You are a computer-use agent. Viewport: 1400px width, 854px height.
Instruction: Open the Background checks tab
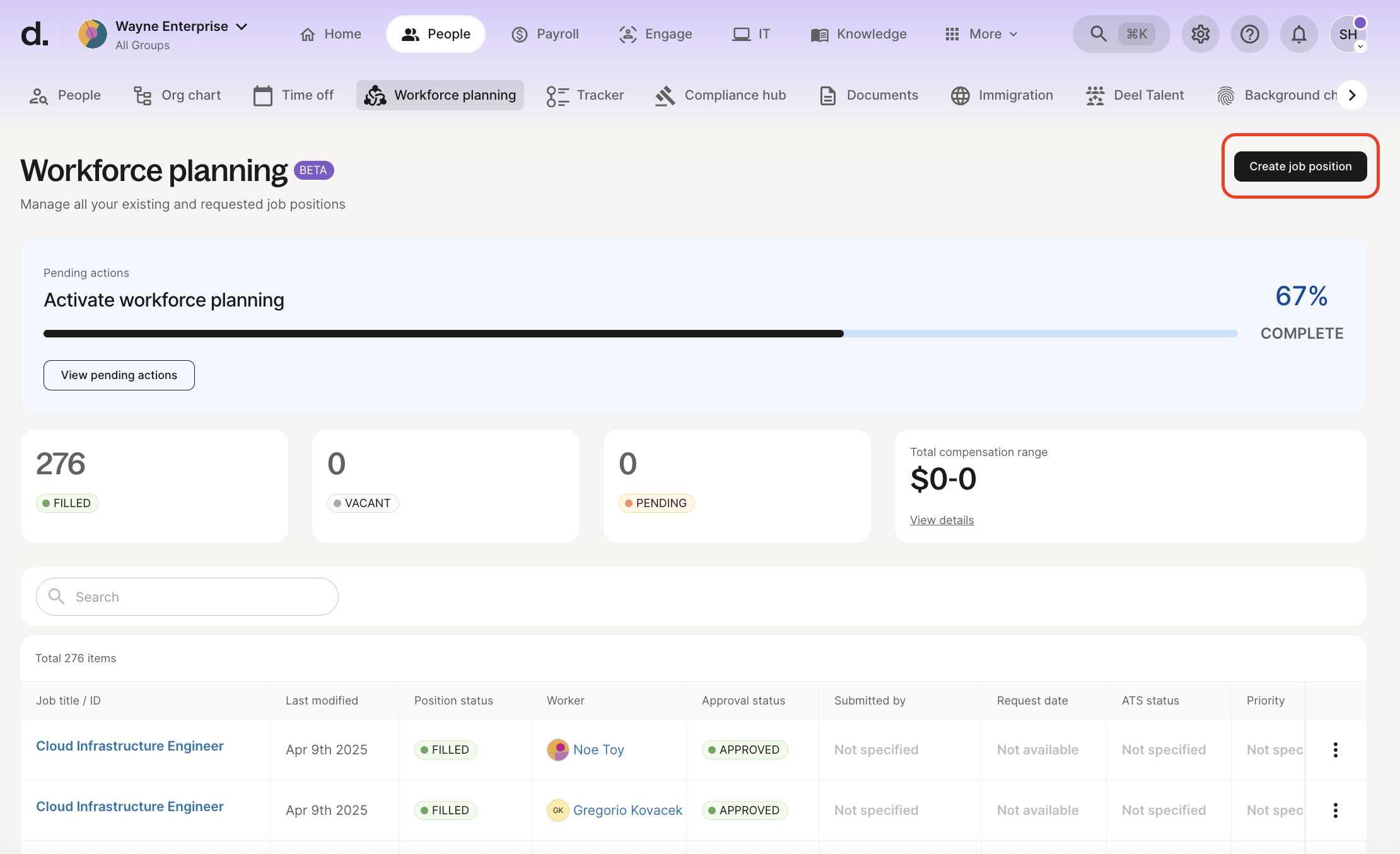click(x=1277, y=95)
